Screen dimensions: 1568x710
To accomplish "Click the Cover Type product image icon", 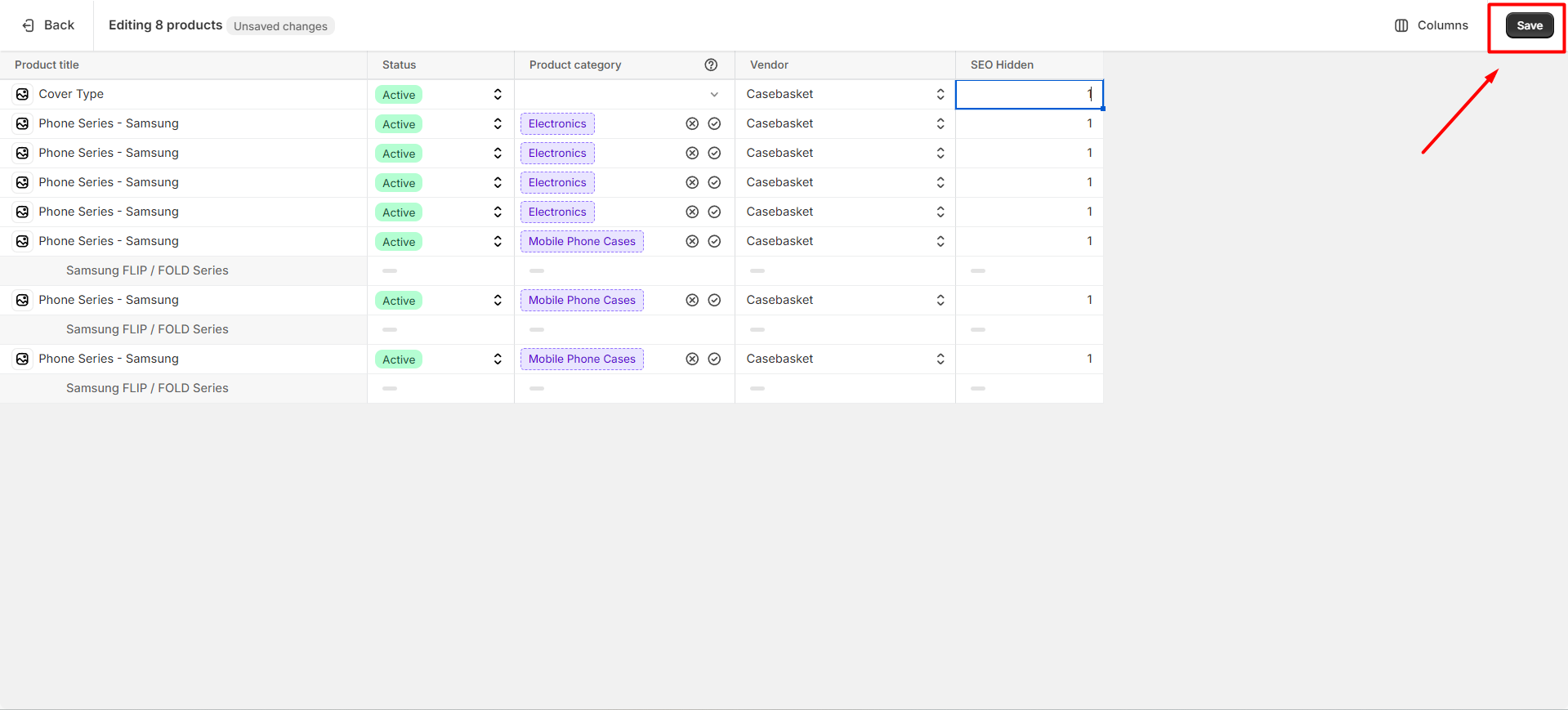I will [22, 95].
